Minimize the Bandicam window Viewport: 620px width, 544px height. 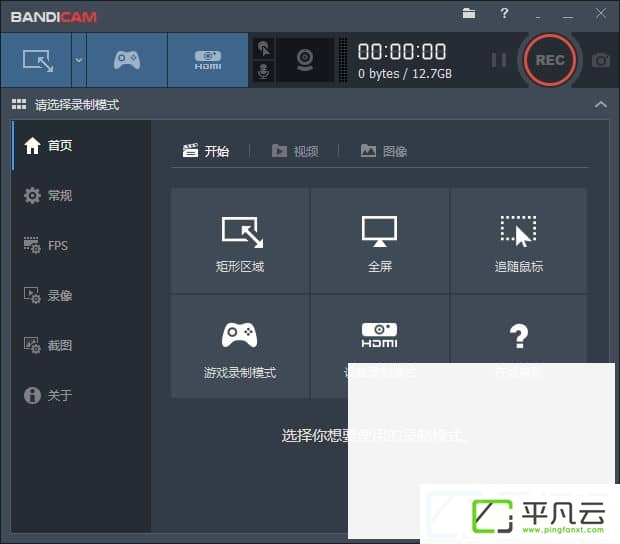coord(568,17)
